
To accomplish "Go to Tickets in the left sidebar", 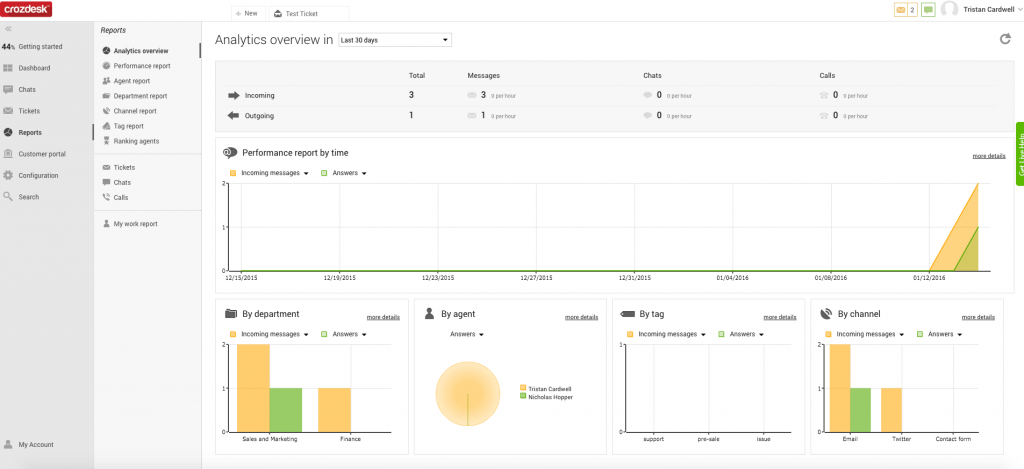I will tap(29, 111).
